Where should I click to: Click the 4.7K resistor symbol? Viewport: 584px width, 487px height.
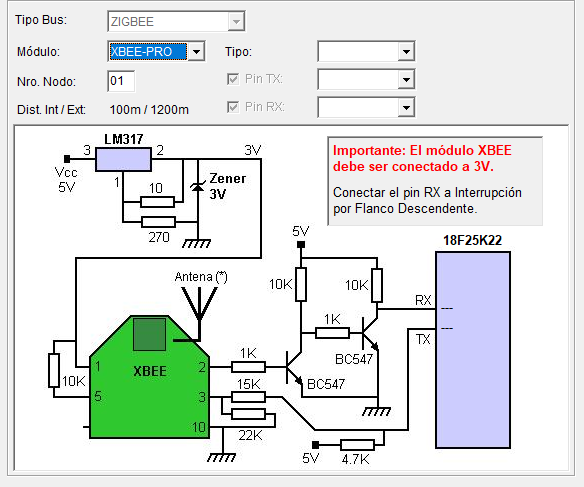point(357,445)
